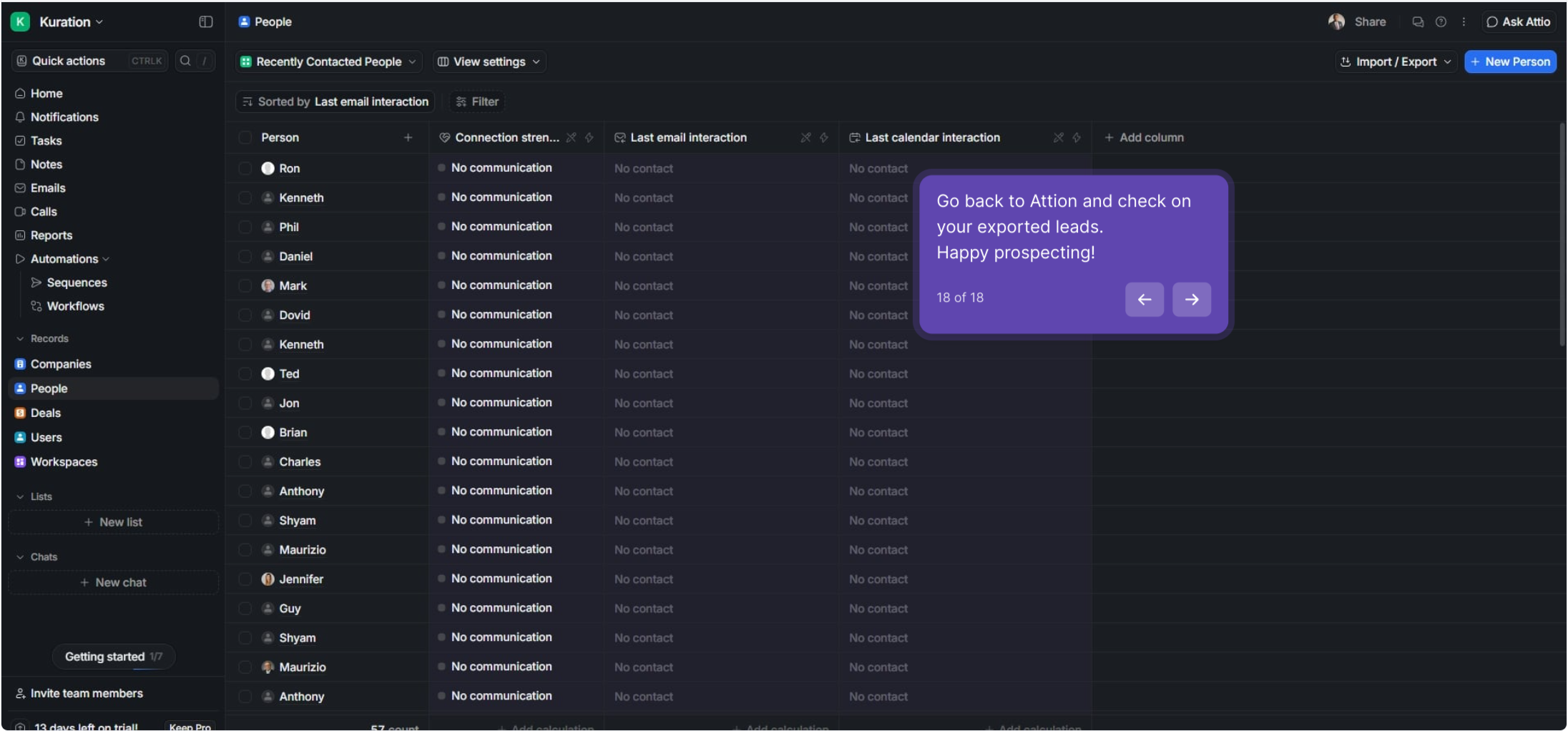Open the Kuration workspace dropdown
Screen dimensions: 1568x731
click(71, 21)
